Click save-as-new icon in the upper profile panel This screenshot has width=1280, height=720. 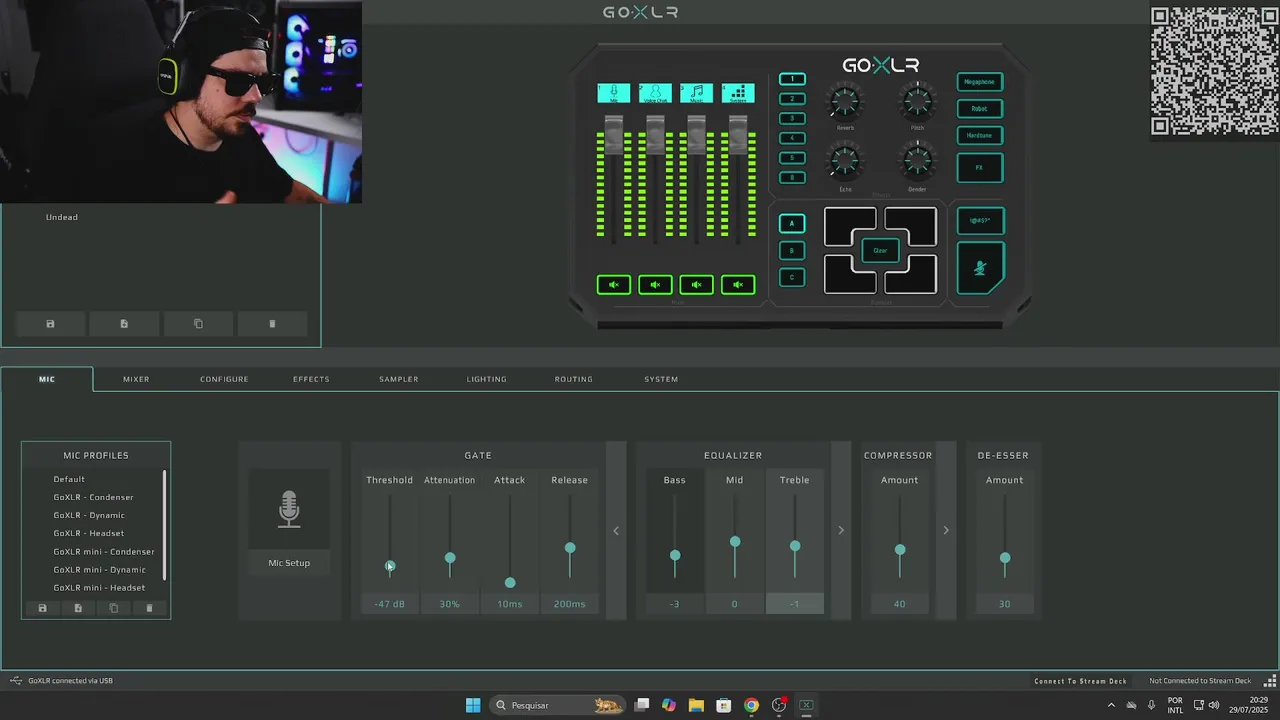point(124,324)
